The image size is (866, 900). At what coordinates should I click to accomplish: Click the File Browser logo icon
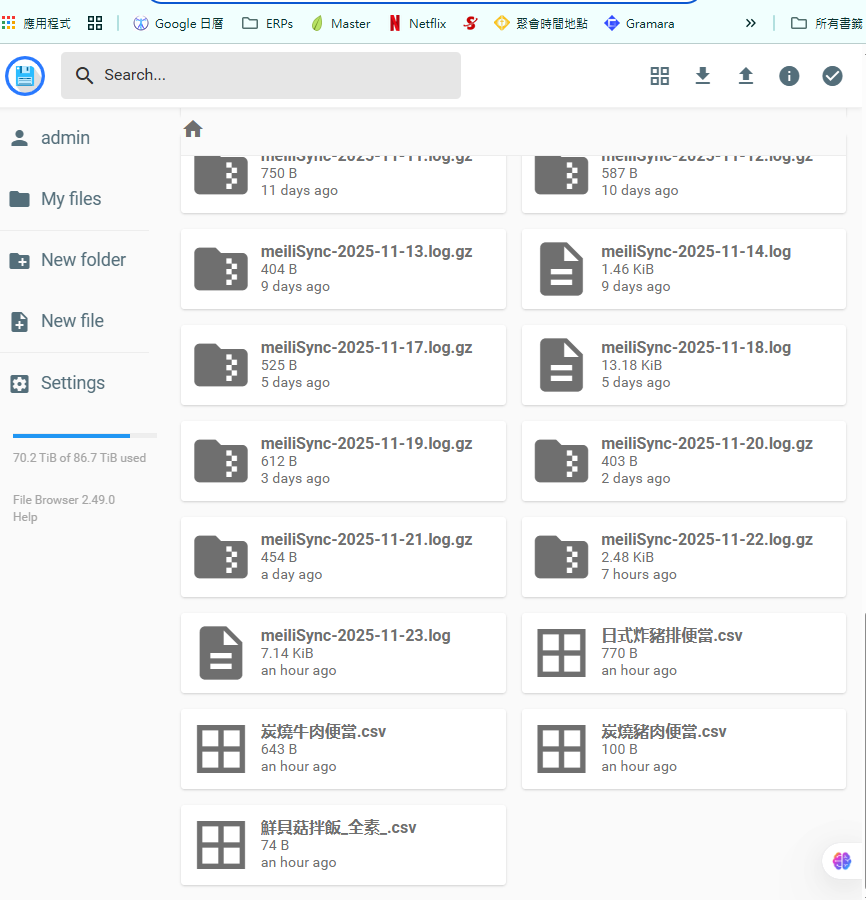click(x=25, y=76)
